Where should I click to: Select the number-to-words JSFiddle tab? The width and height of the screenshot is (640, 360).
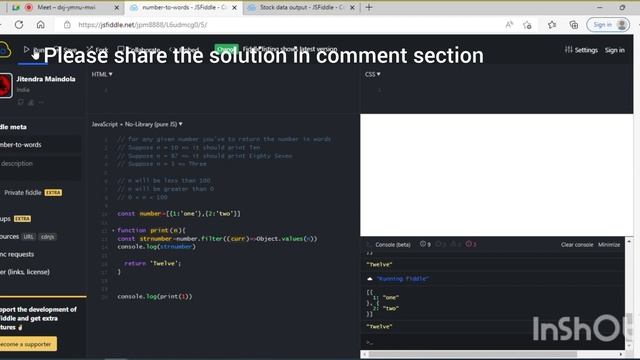tap(184, 7)
